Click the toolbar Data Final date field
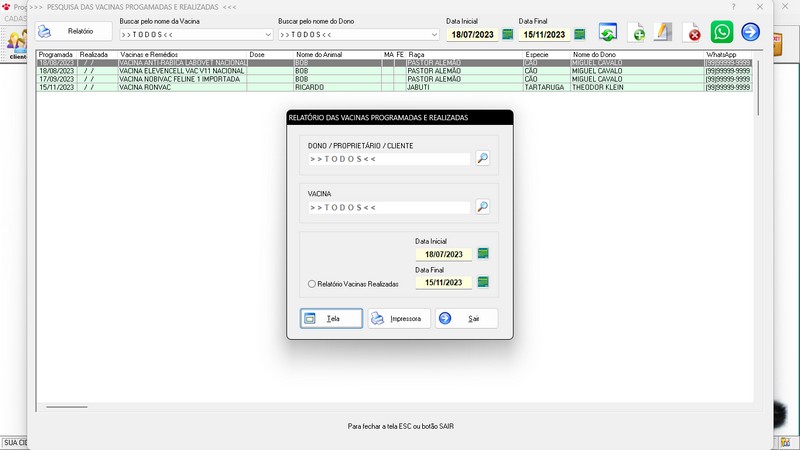 [544, 35]
